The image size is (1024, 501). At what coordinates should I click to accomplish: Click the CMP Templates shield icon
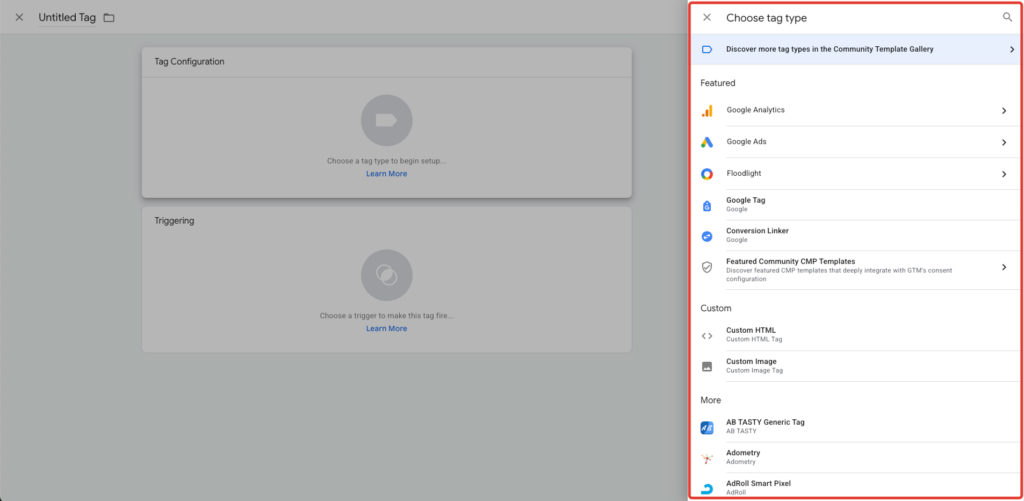(707, 267)
